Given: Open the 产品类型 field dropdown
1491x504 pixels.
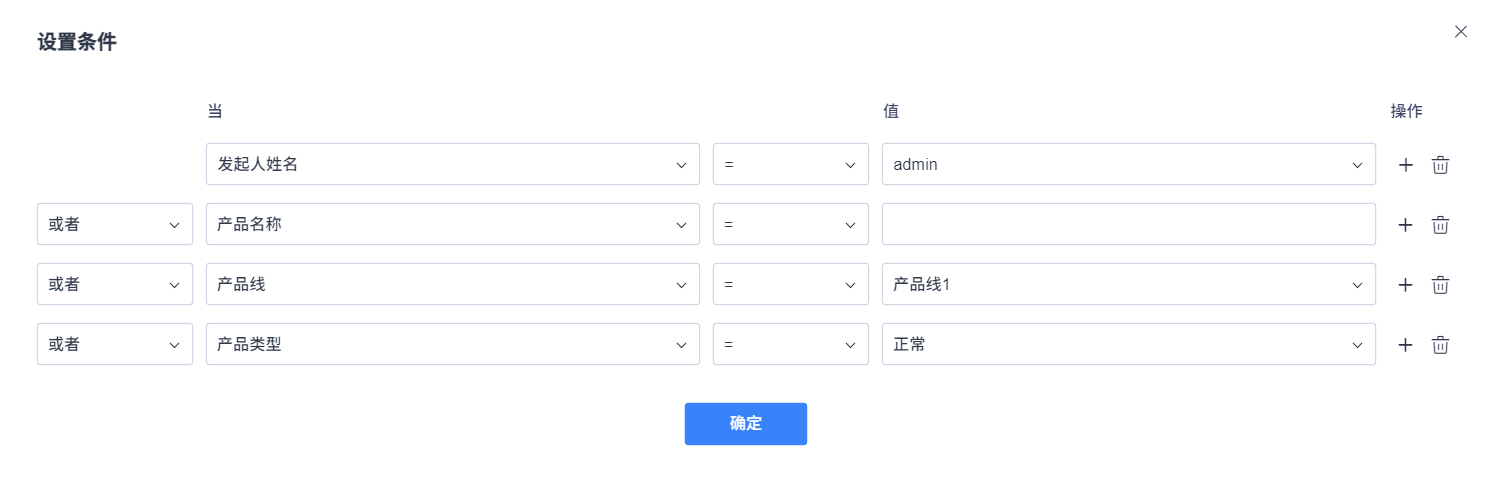Looking at the screenshot, I should (x=453, y=344).
